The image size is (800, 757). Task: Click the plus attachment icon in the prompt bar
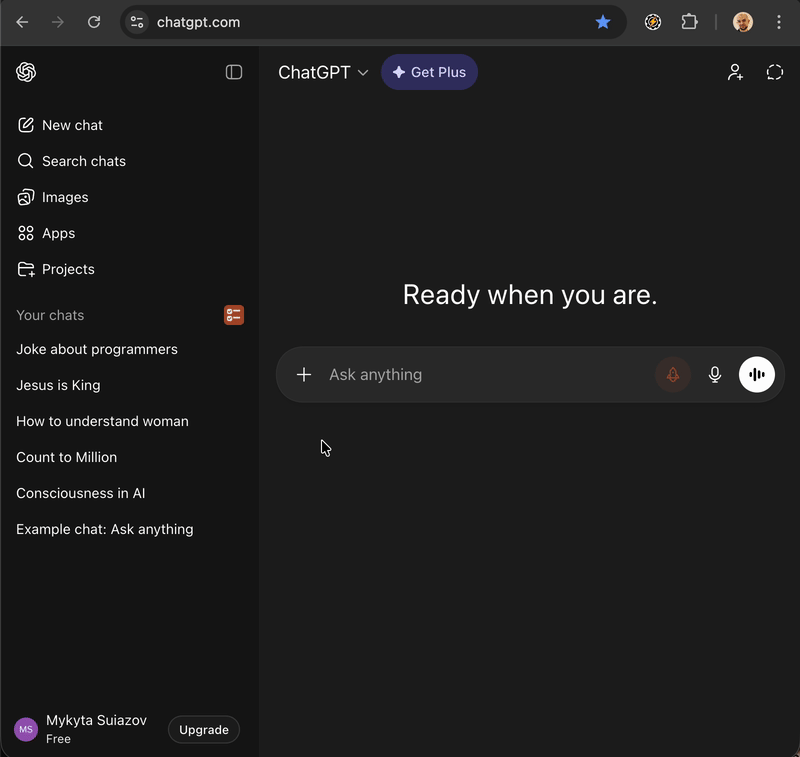304,374
